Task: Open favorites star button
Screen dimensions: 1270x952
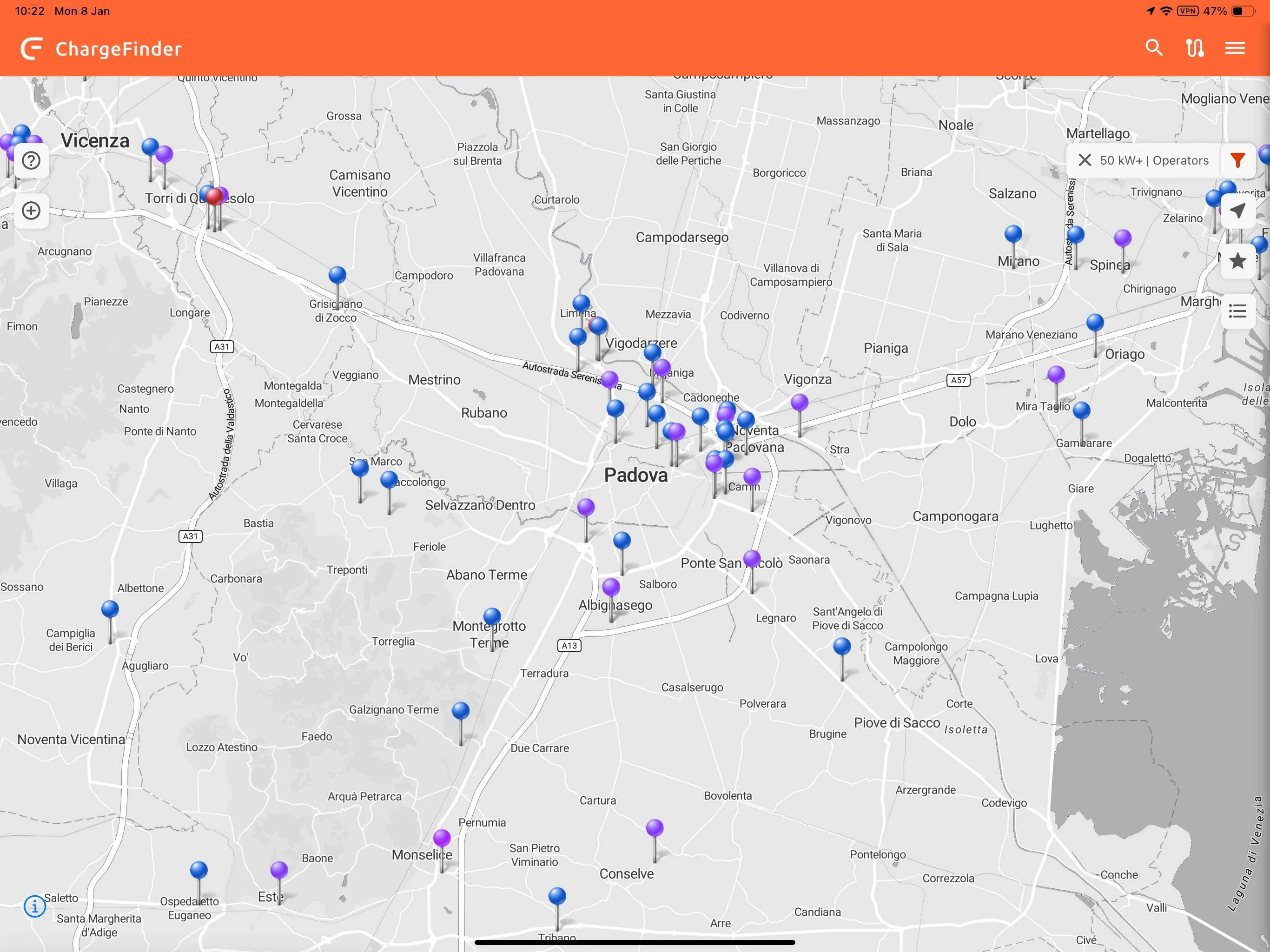Action: coord(1238,261)
